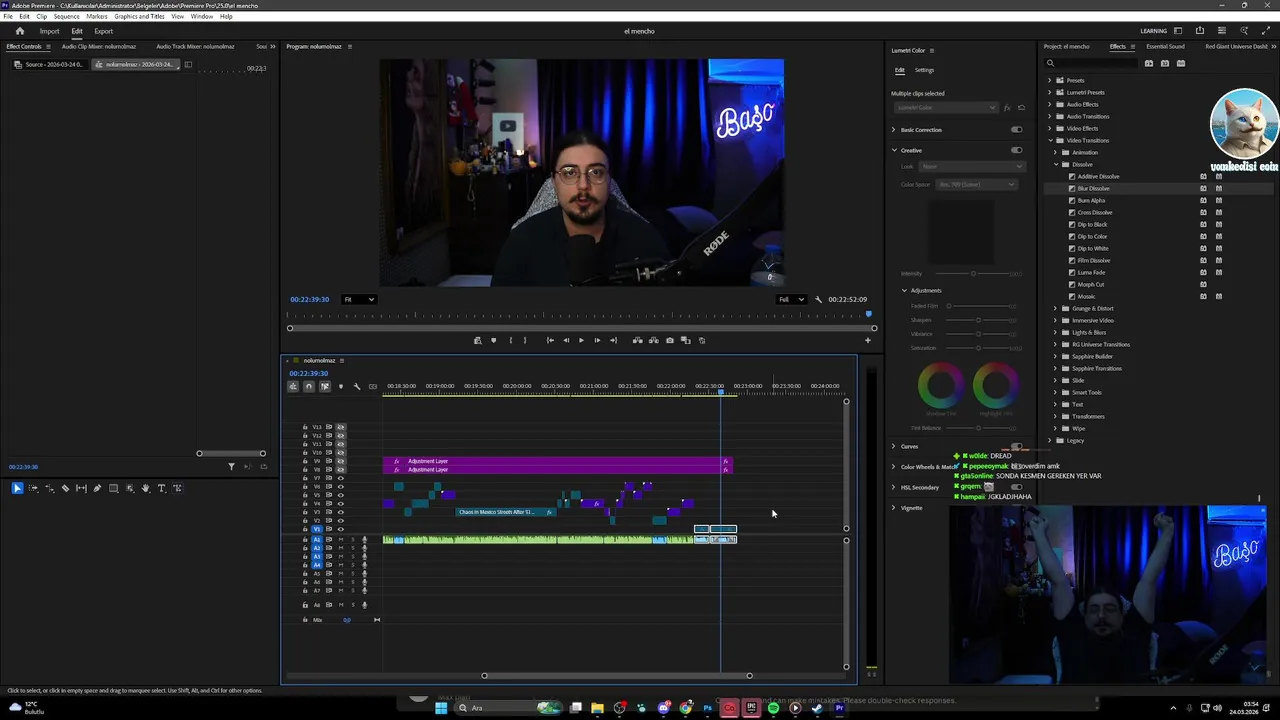Click the Intensity slider handle

(973, 273)
